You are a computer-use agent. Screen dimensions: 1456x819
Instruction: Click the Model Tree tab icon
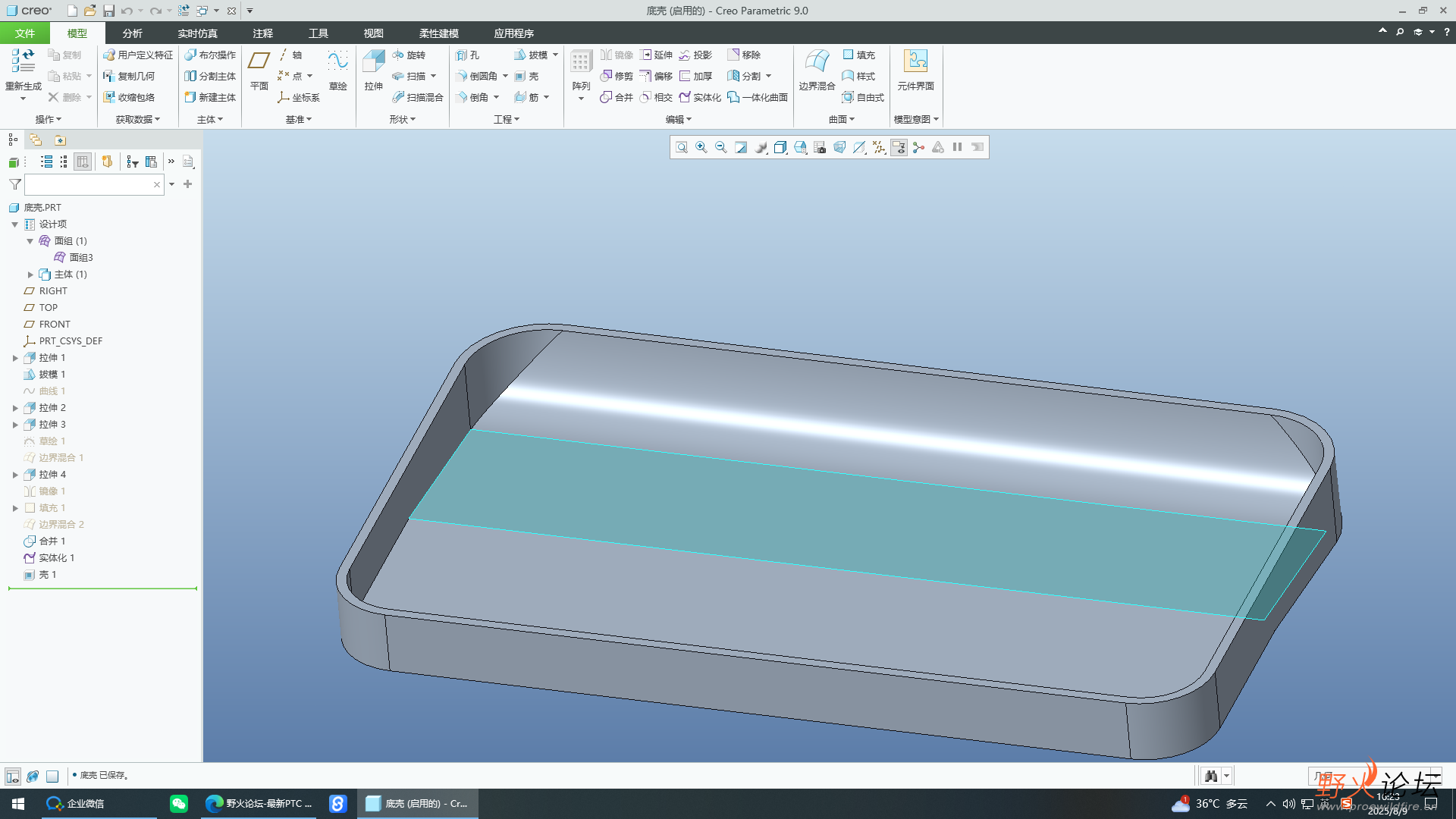pyautogui.click(x=13, y=140)
